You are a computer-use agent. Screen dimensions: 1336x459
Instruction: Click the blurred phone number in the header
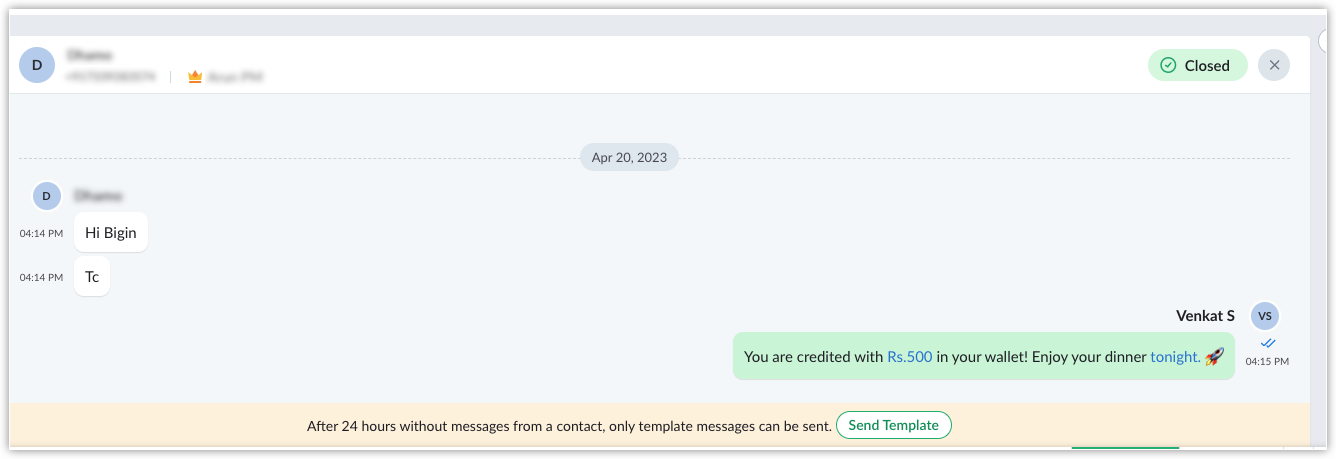coord(111,76)
